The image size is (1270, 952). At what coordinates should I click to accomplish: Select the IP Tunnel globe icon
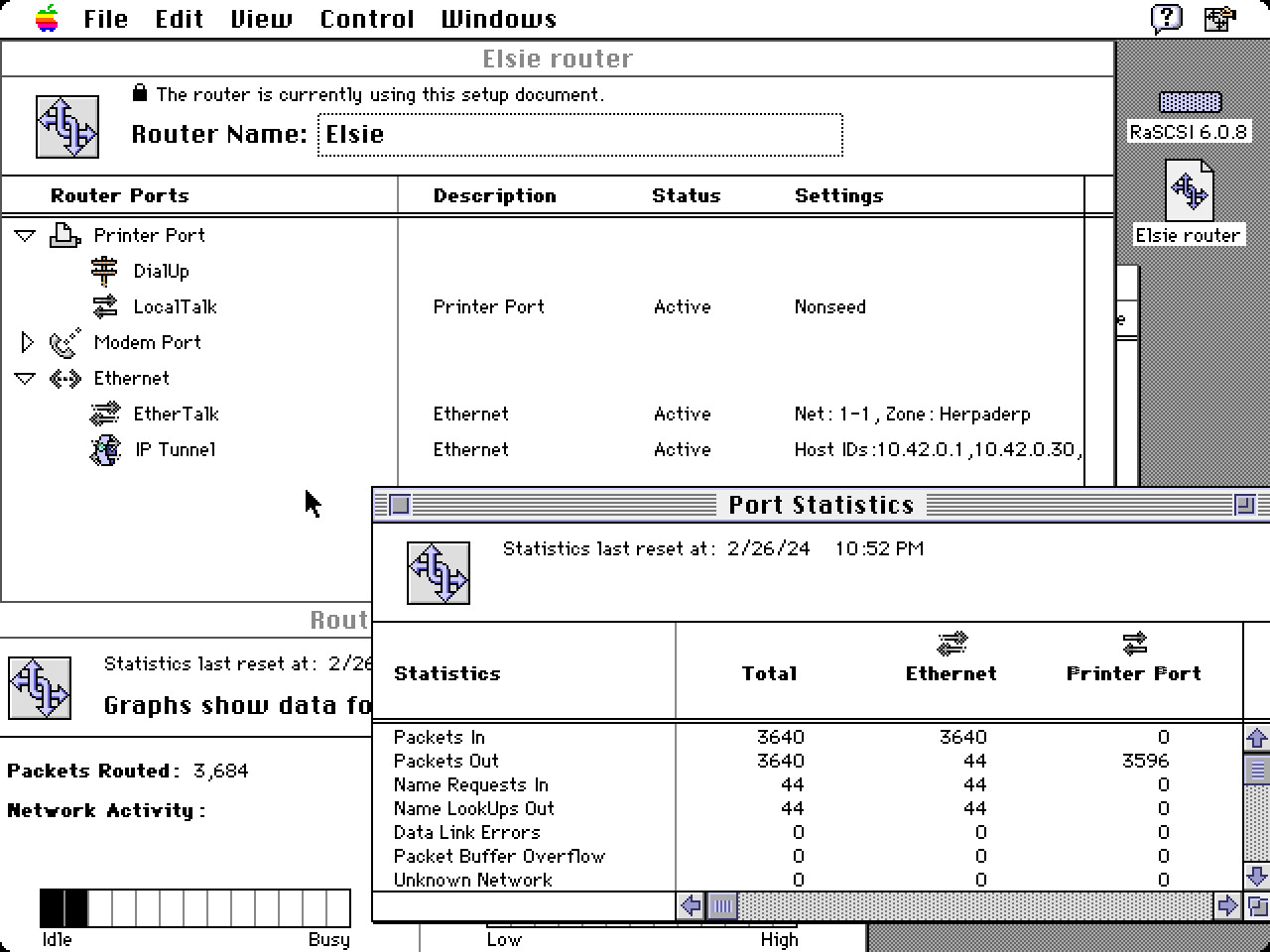pyautogui.click(x=105, y=450)
